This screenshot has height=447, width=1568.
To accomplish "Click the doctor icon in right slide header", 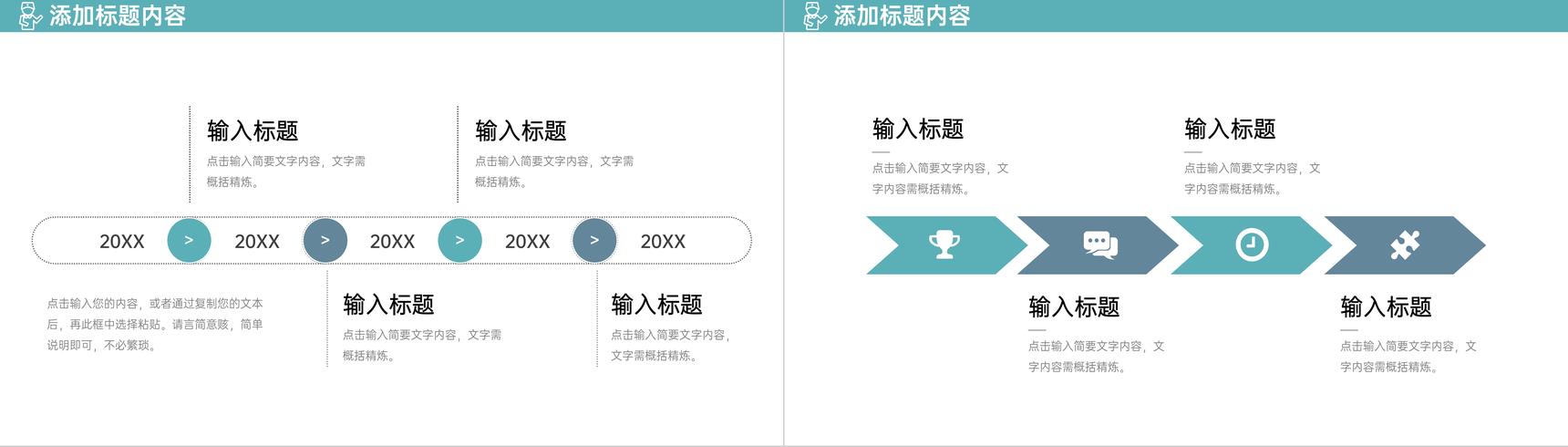I will click(x=815, y=16).
